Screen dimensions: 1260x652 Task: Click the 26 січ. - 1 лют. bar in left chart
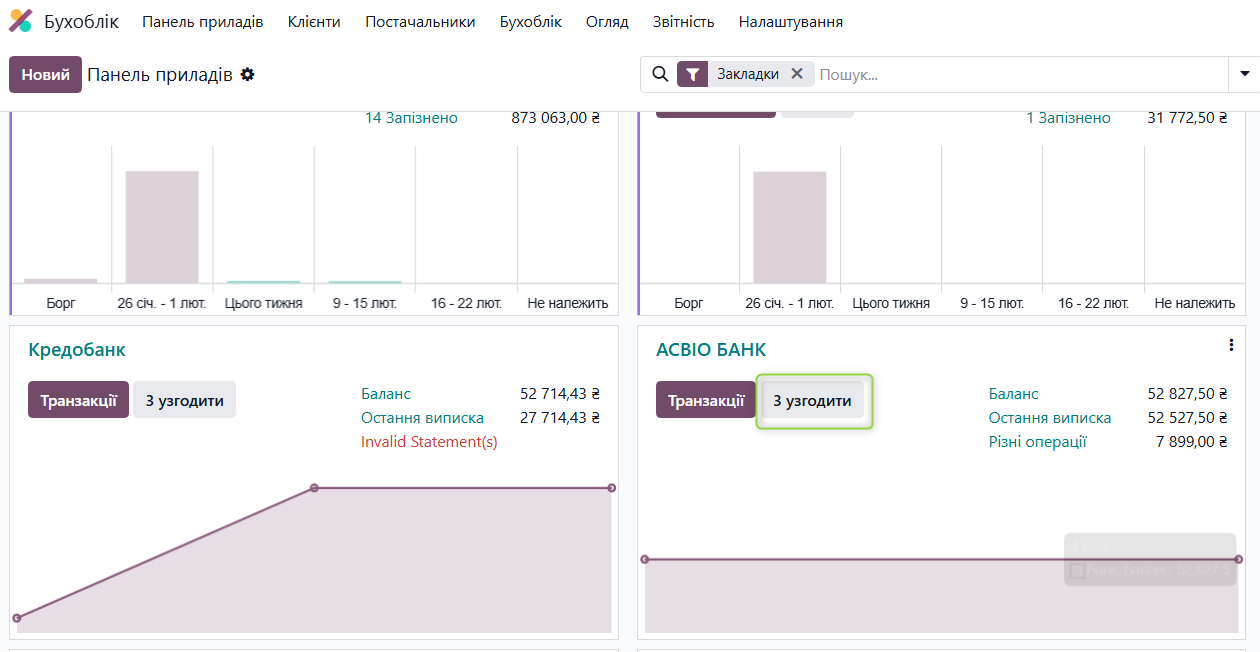[162, 227]
